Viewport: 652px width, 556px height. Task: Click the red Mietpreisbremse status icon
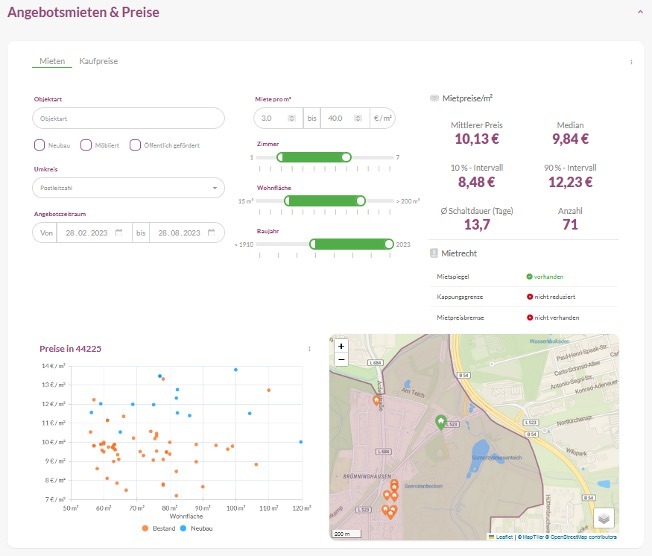pos(530,318)
